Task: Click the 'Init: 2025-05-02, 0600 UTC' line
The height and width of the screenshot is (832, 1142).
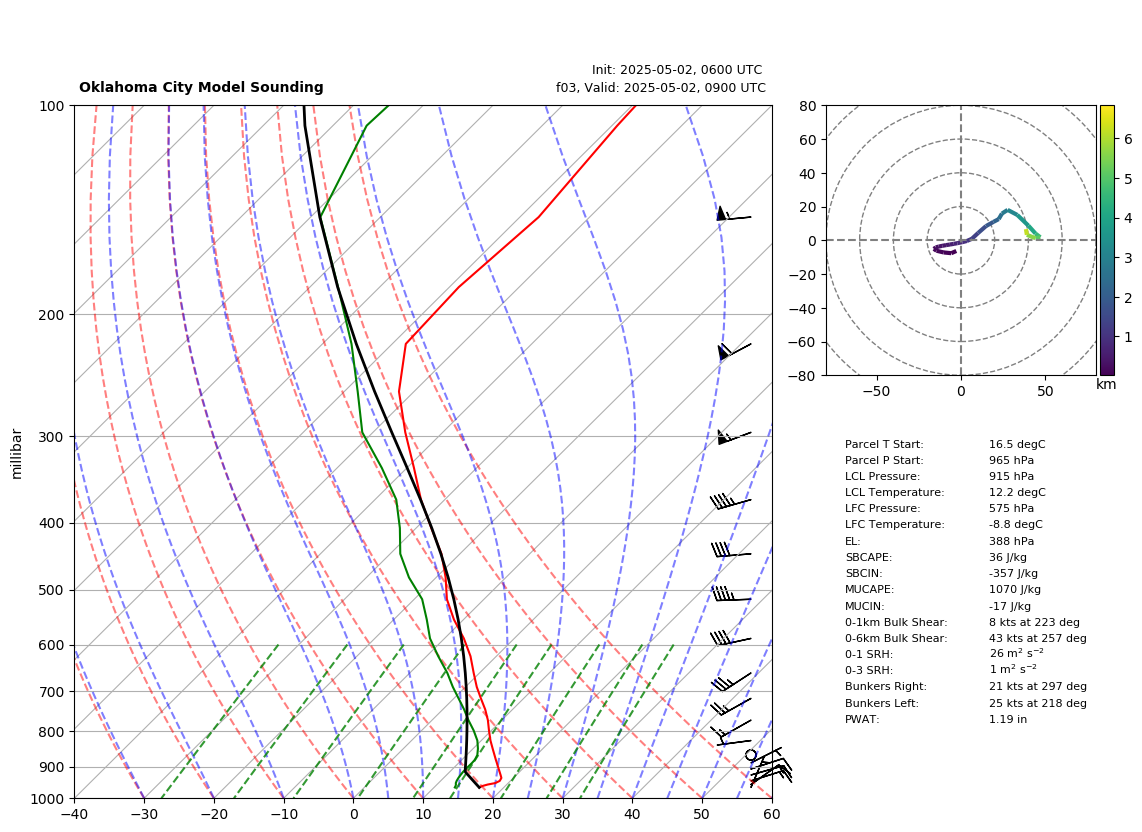Action: tap(677, 70)
